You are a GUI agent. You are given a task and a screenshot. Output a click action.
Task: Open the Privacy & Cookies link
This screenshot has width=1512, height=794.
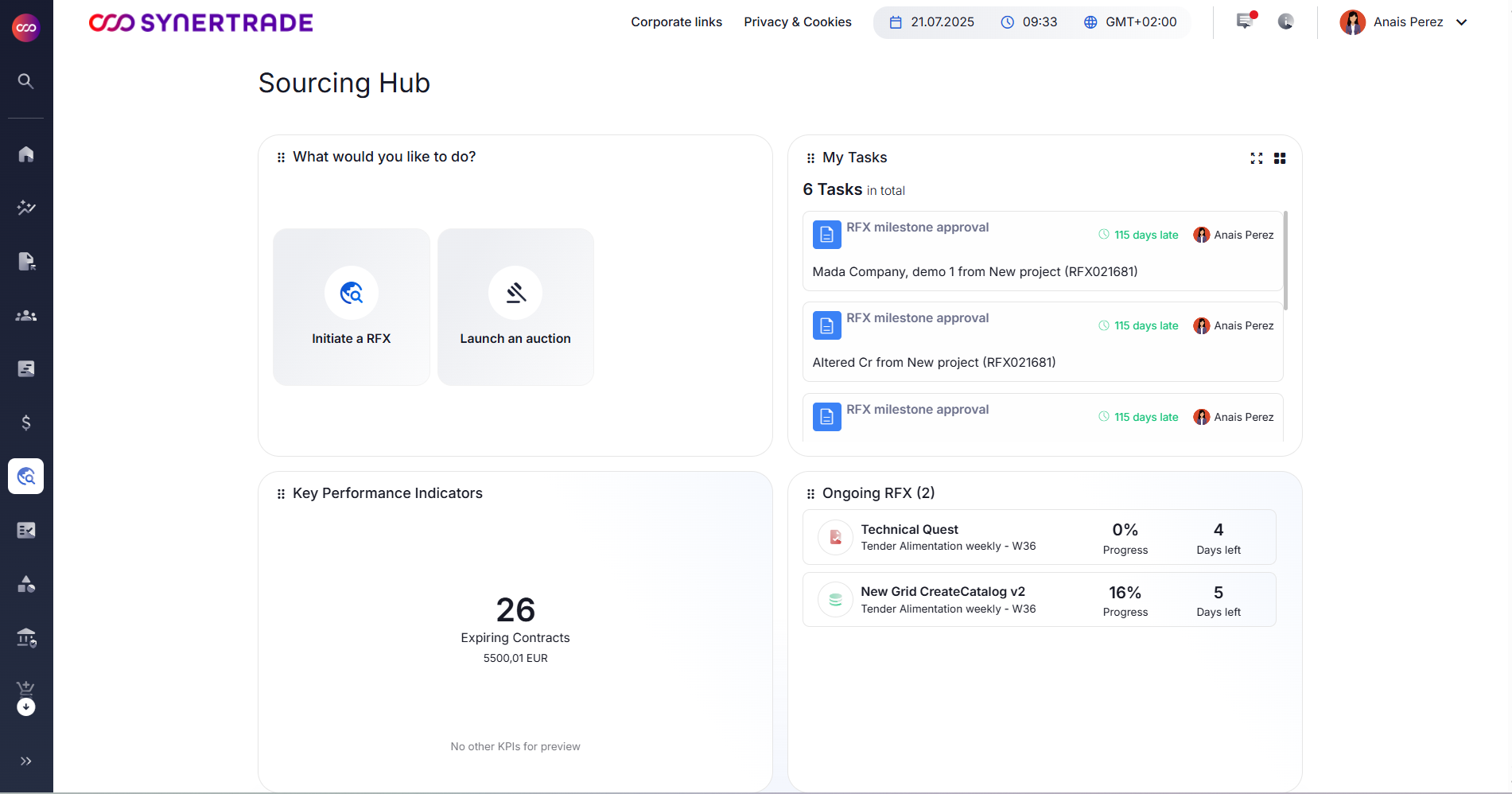pyautogui.click(x=797, y=22)
